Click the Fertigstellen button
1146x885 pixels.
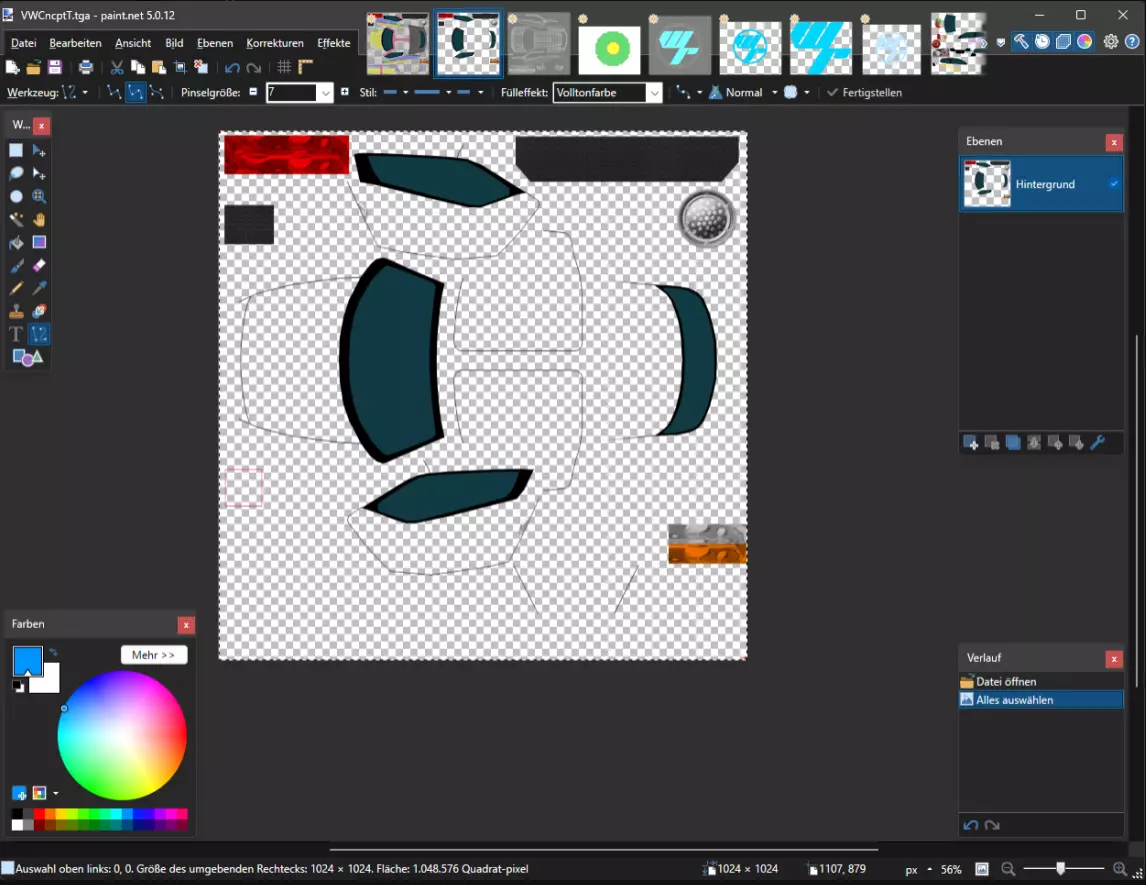(x=864, y=93)
